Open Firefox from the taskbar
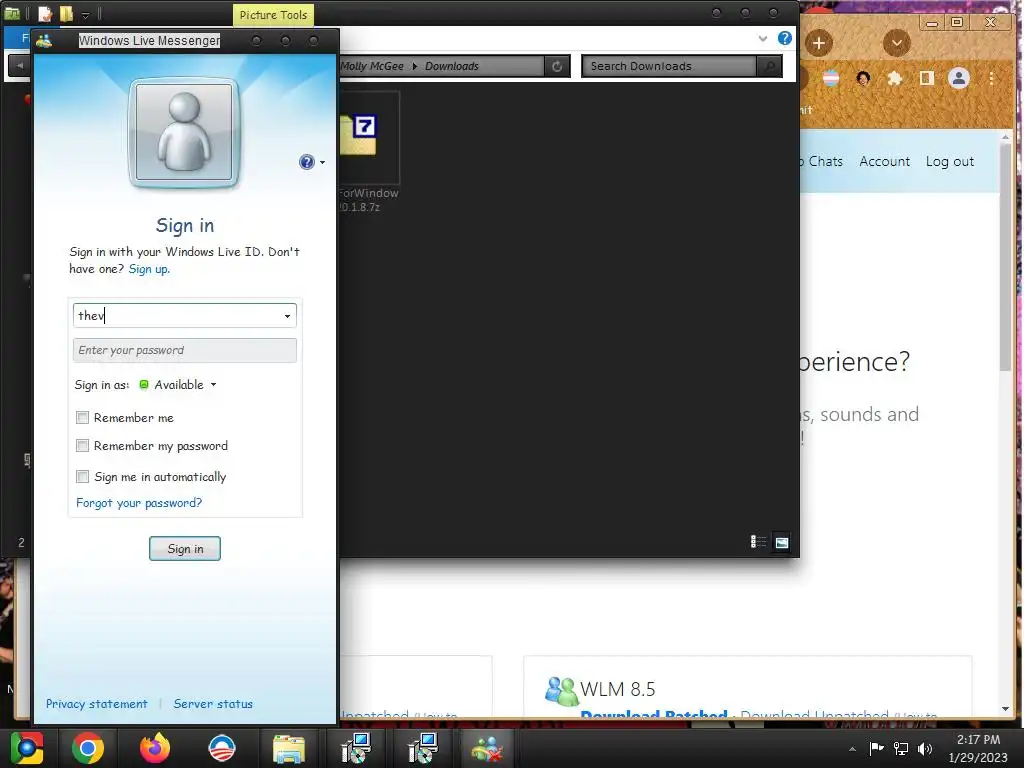The height and width of the screenshot is (768, 1024). coord(155,748)
